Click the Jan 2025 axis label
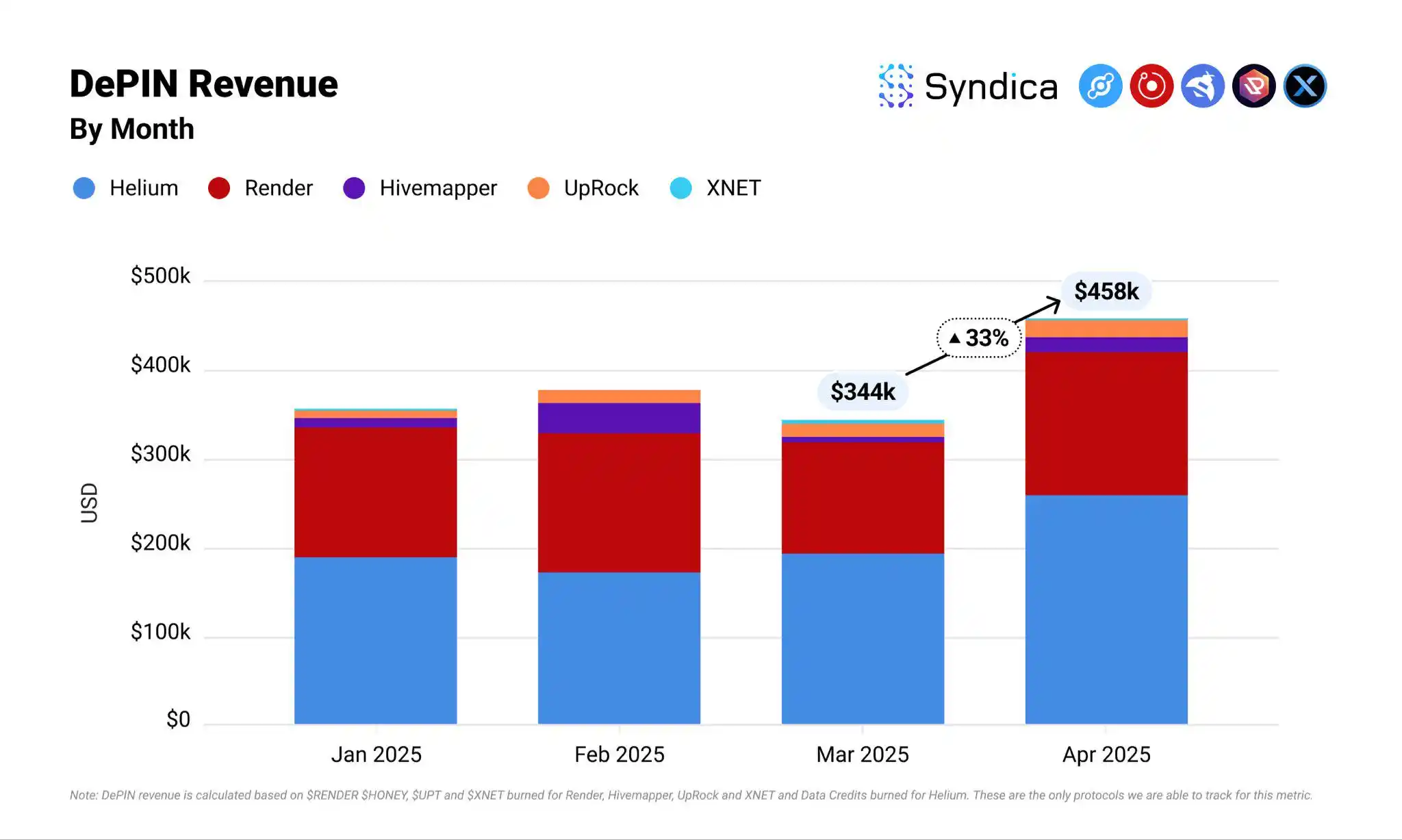 376,754
